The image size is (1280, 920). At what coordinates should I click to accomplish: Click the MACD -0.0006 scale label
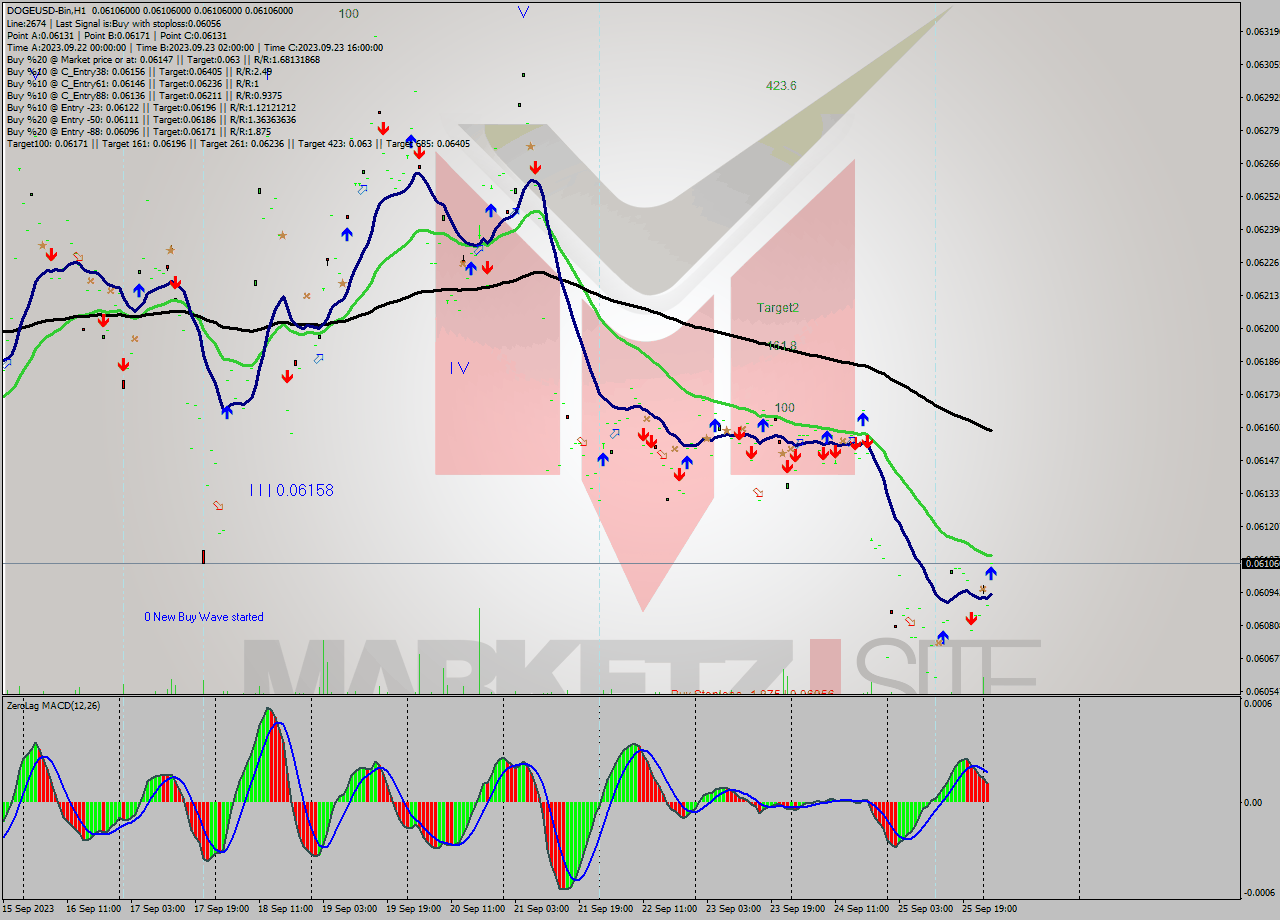(1260, 893)
